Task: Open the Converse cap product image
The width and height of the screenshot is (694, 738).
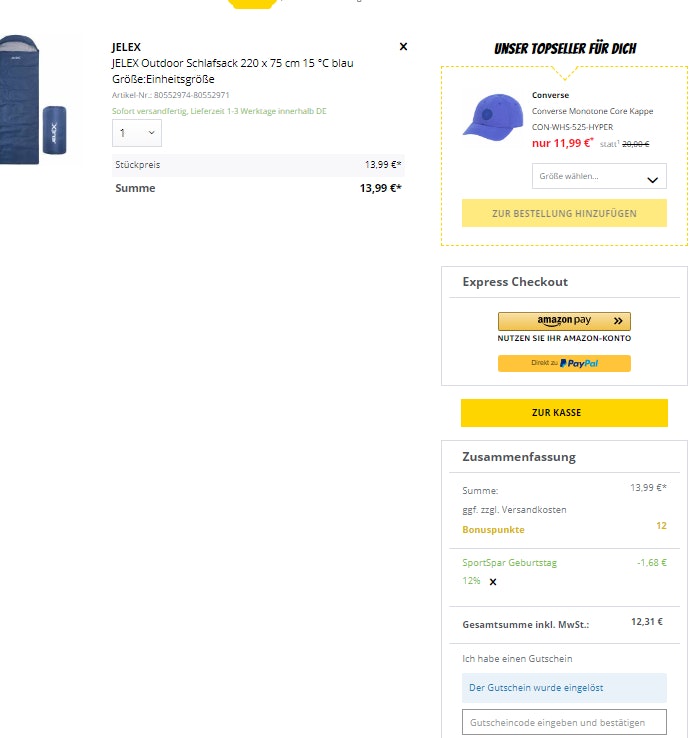Action: [x=493, y=116]
